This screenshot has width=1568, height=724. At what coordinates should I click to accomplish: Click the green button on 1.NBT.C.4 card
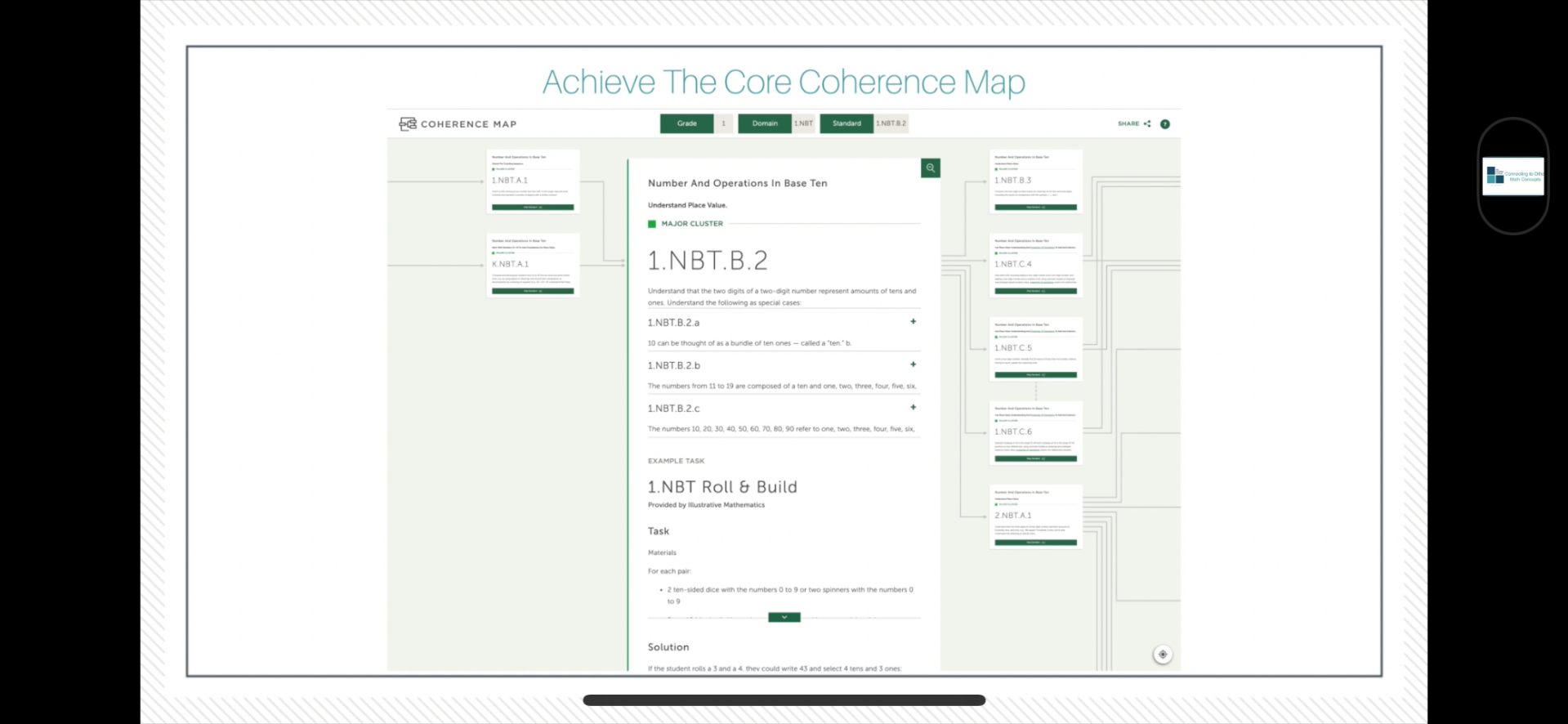click(1036, 291)
